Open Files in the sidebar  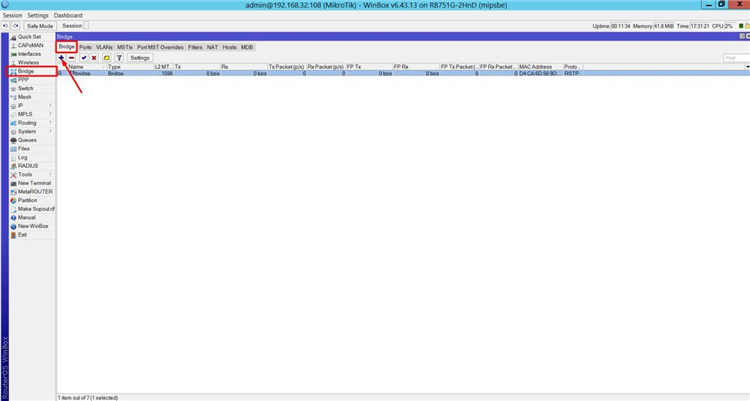(23, 149)
